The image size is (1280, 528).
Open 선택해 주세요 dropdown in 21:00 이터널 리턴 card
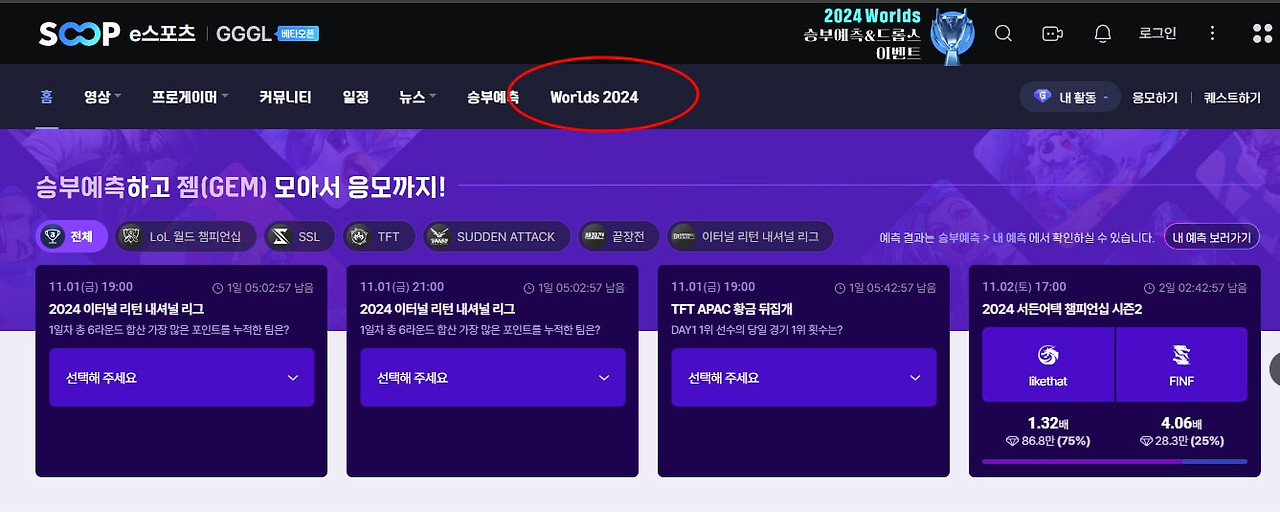pos(493,377)
